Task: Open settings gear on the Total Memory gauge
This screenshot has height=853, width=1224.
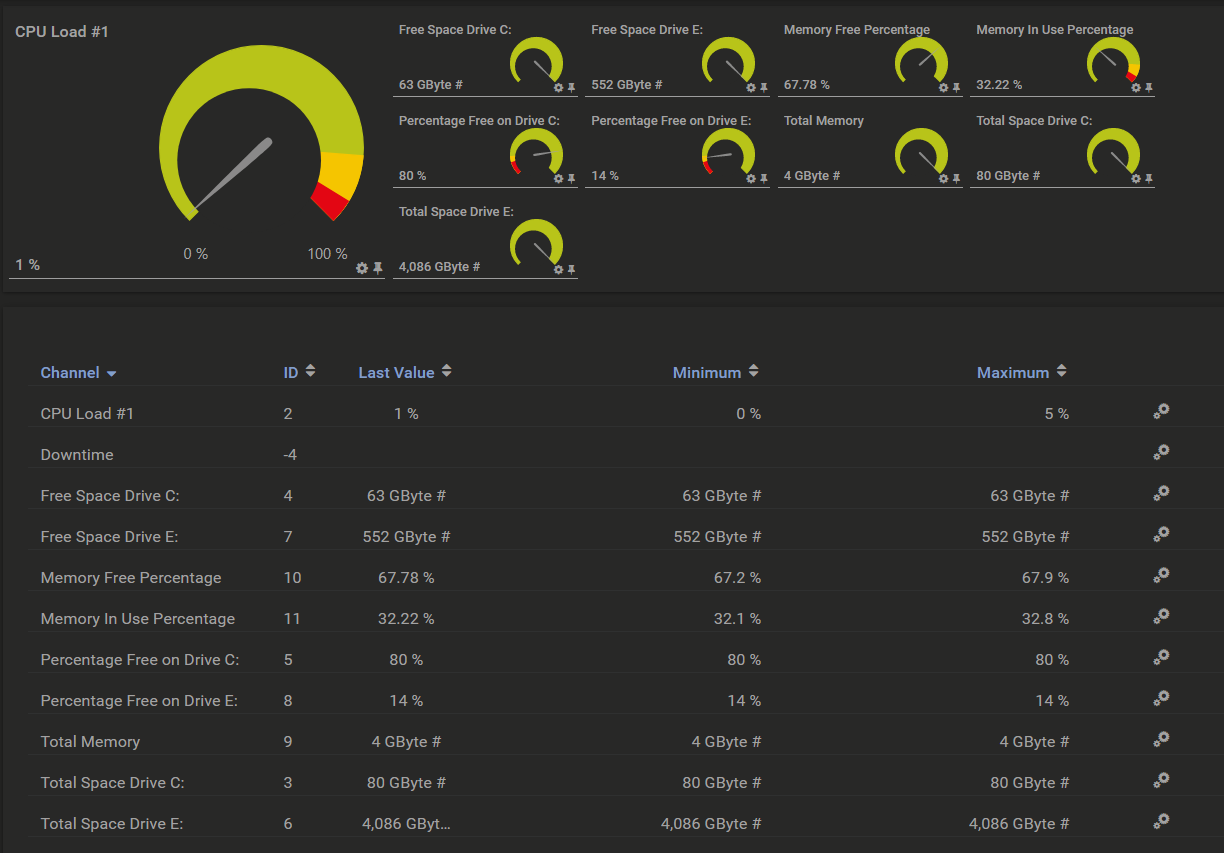Action: 941,179
